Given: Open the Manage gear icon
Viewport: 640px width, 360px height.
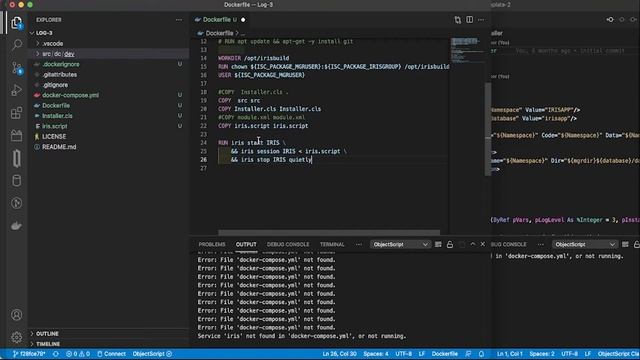Looking at the screenshot, I should pyautogui.click(x=16, y=337).
